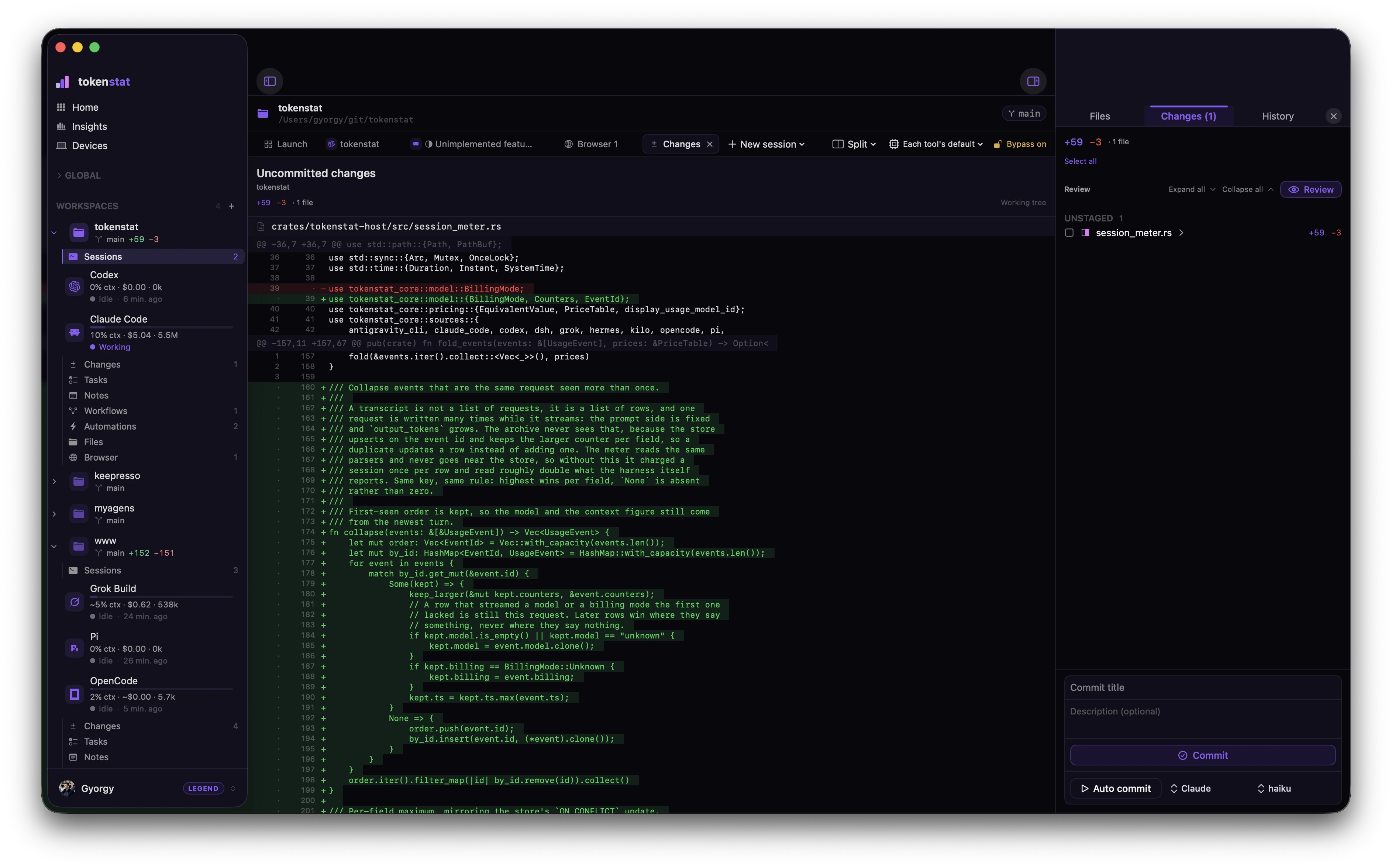
Task: Open Automations under tokenstat workspace
Action: coord(153,427)
